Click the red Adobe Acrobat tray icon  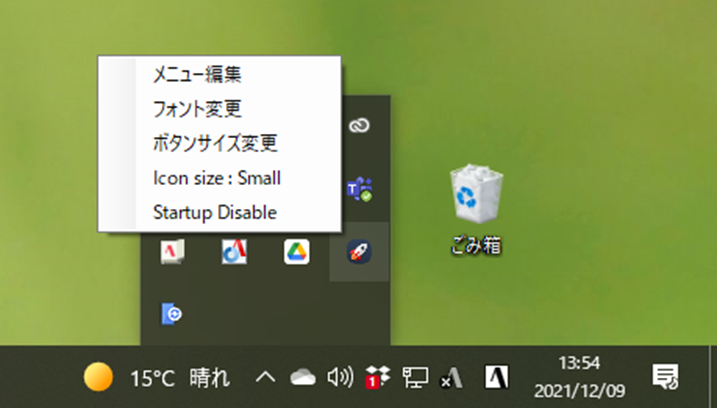171,252
